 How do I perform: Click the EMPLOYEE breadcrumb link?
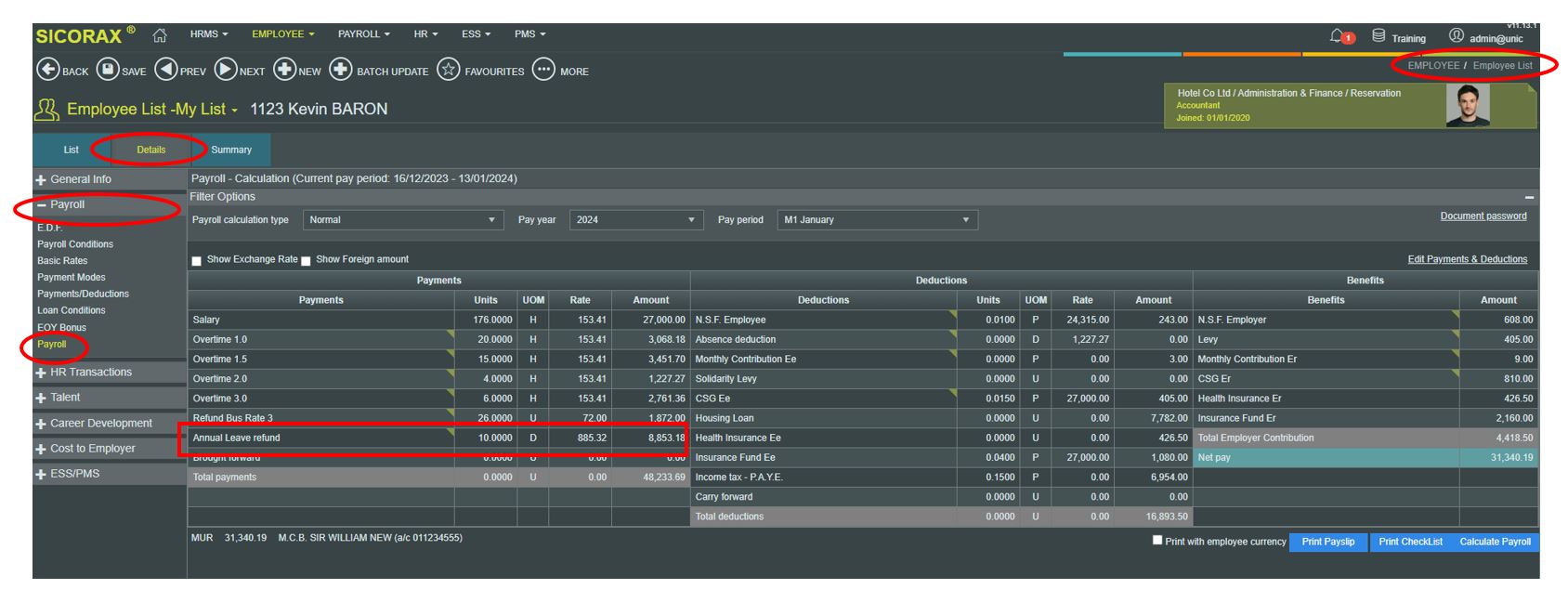click(1433, 66)
